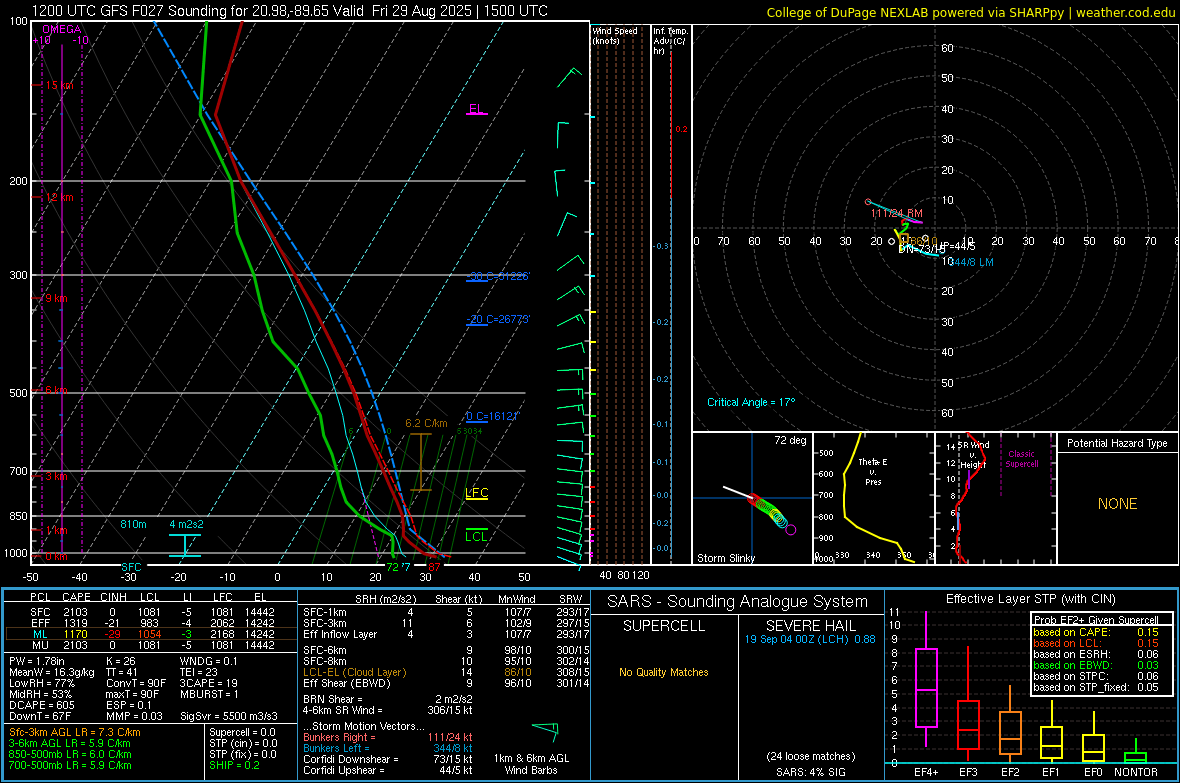Click the 1km & 6km AGL wind barb icon
Screen dimensions: 1180x783
[x=547, y=730]
